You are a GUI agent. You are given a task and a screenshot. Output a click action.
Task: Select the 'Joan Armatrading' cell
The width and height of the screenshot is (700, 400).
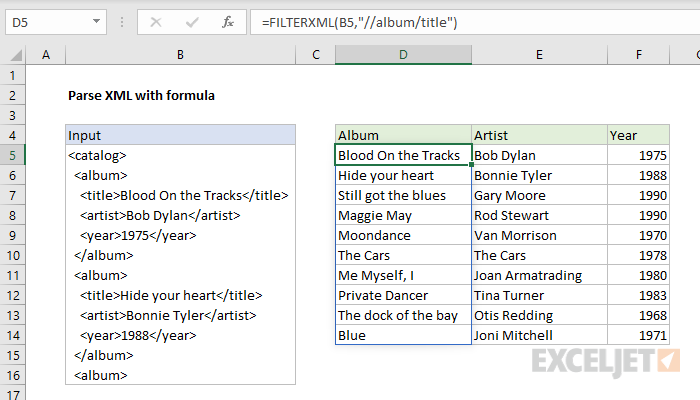tap(539, 275)
